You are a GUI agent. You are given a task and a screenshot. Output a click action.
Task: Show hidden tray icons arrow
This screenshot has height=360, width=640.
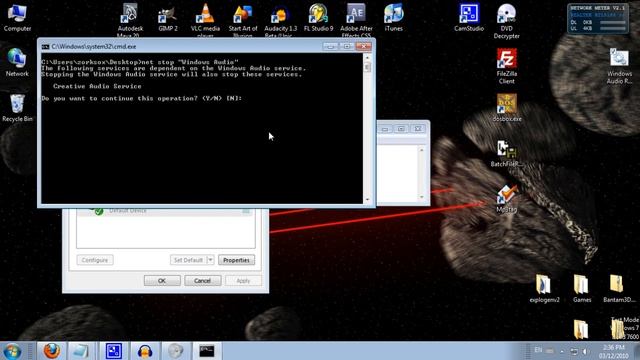click(562, 351)
